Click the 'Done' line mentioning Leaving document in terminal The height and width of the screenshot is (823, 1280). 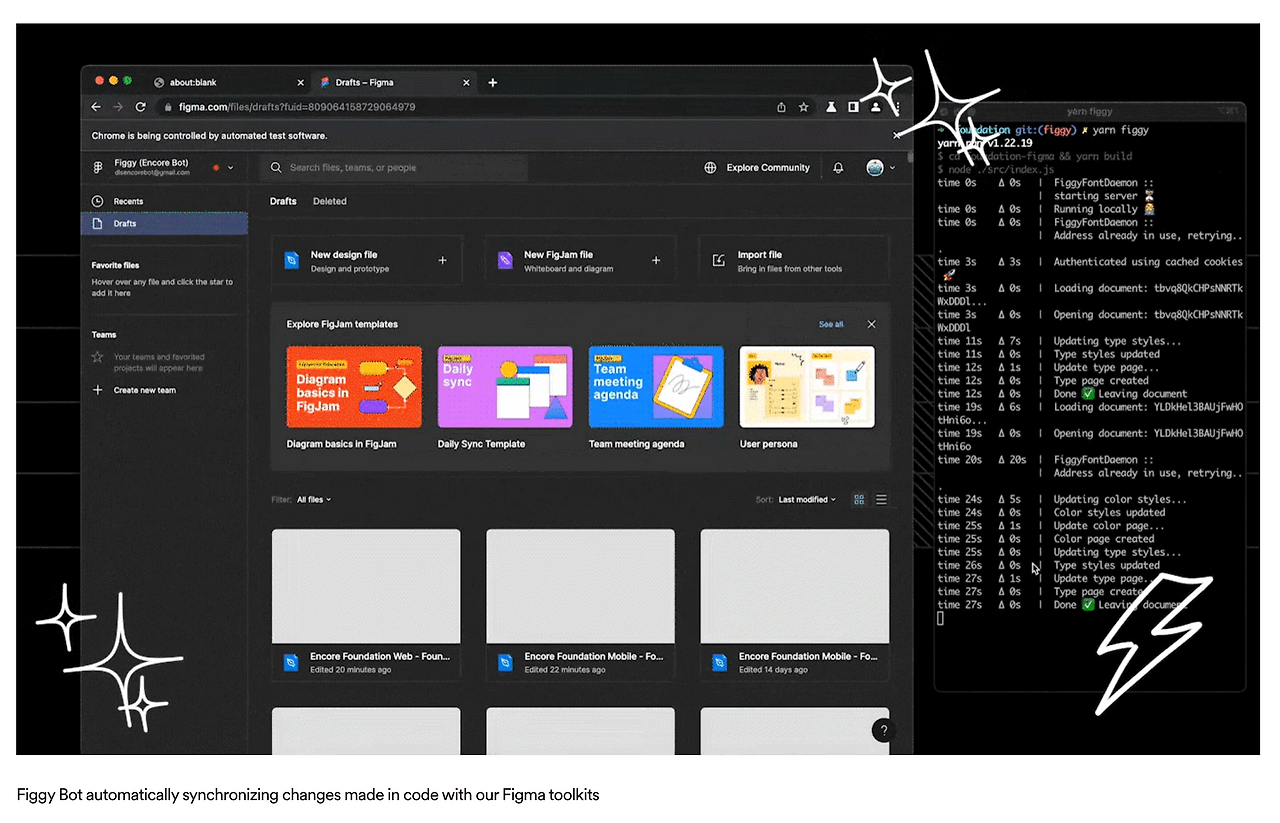[1120, 394]
